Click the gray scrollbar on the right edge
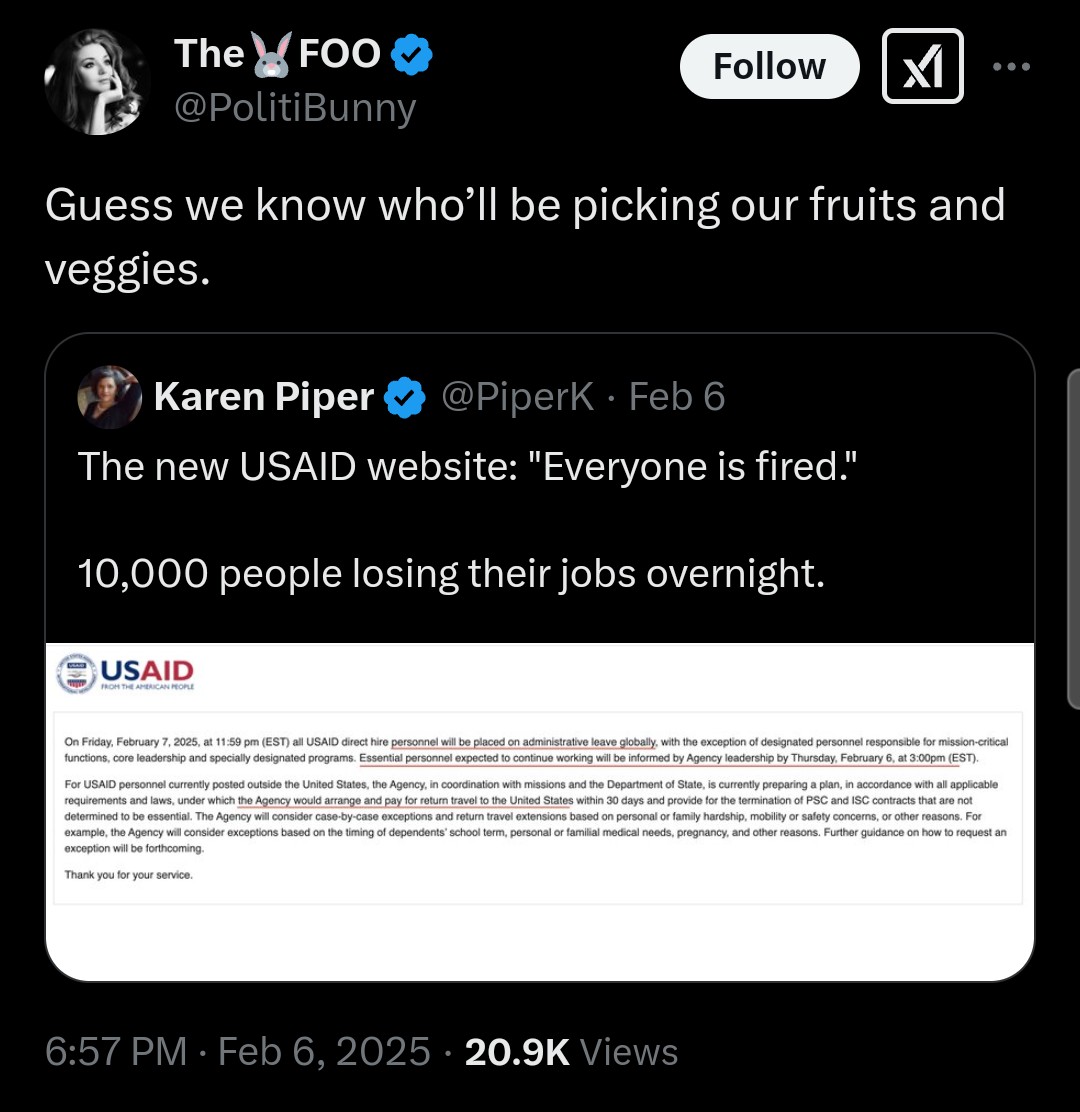The image size is (1080, 1112). coord(1074,540)
